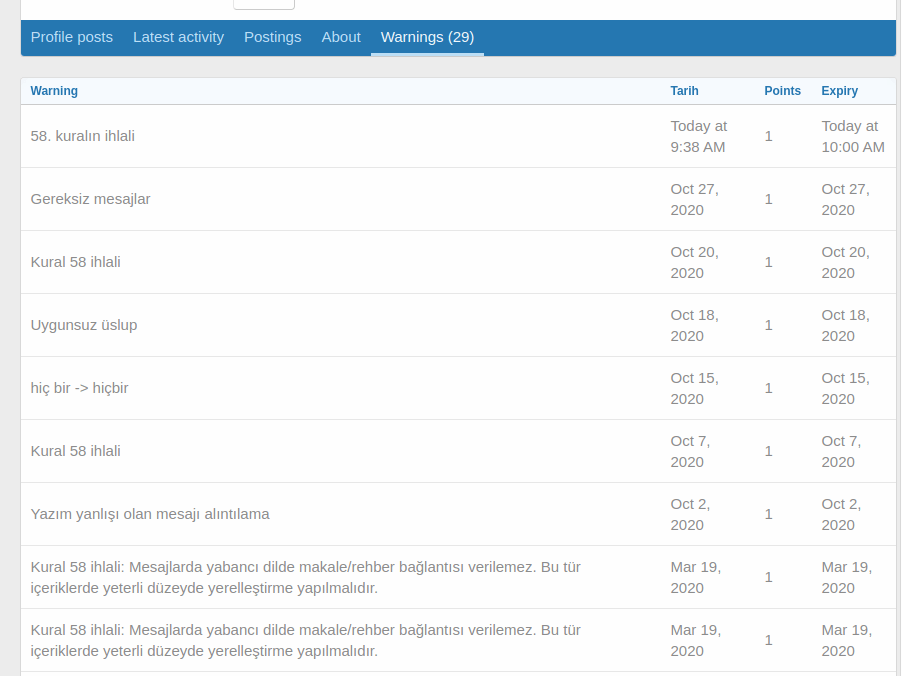Click the points value in Gereksiz mesajlar row
Screen dimensions: 902x676
769,200
